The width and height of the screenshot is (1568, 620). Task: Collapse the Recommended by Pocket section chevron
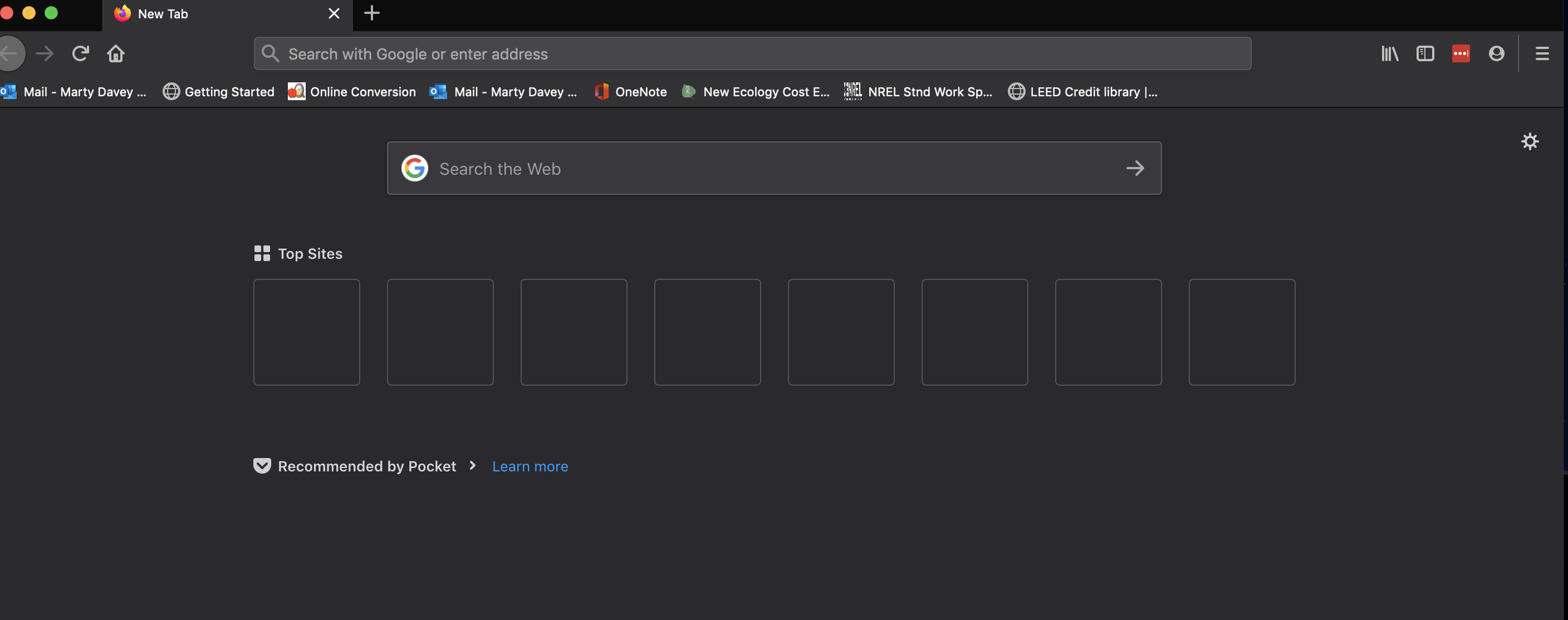[x=472, y=465]
